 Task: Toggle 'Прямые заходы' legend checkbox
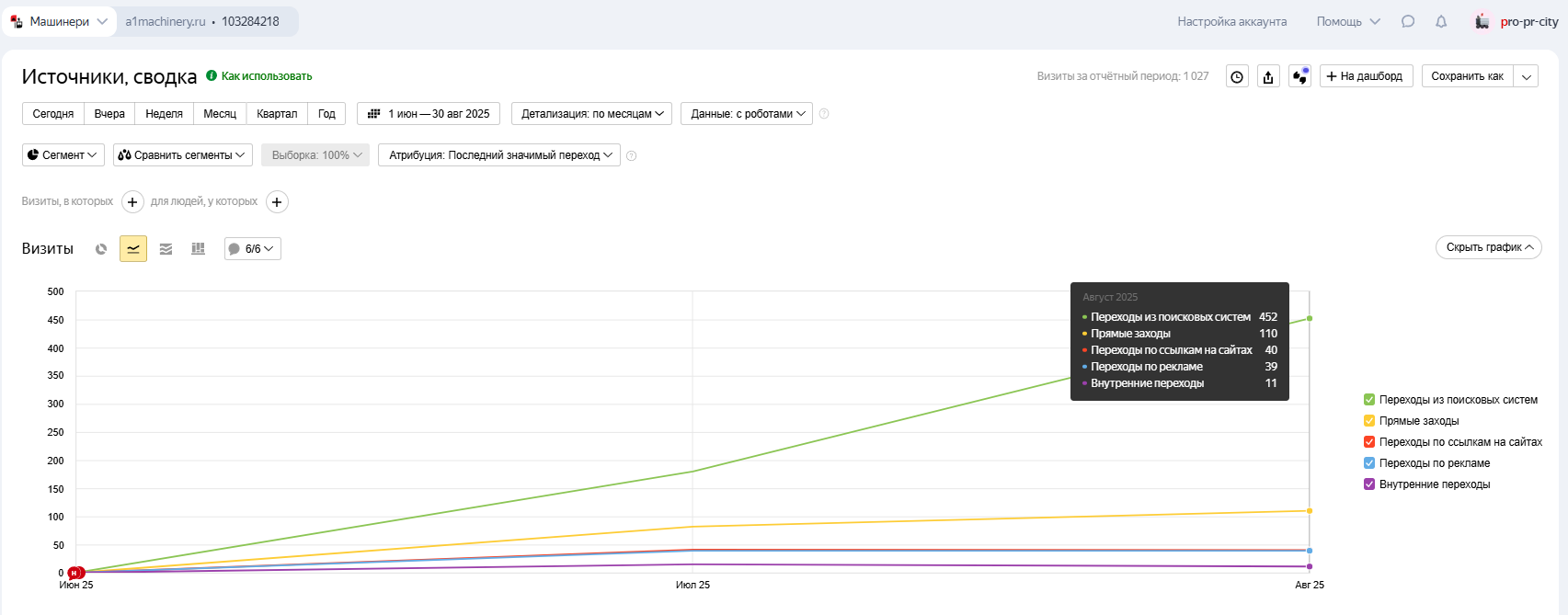1369,421
